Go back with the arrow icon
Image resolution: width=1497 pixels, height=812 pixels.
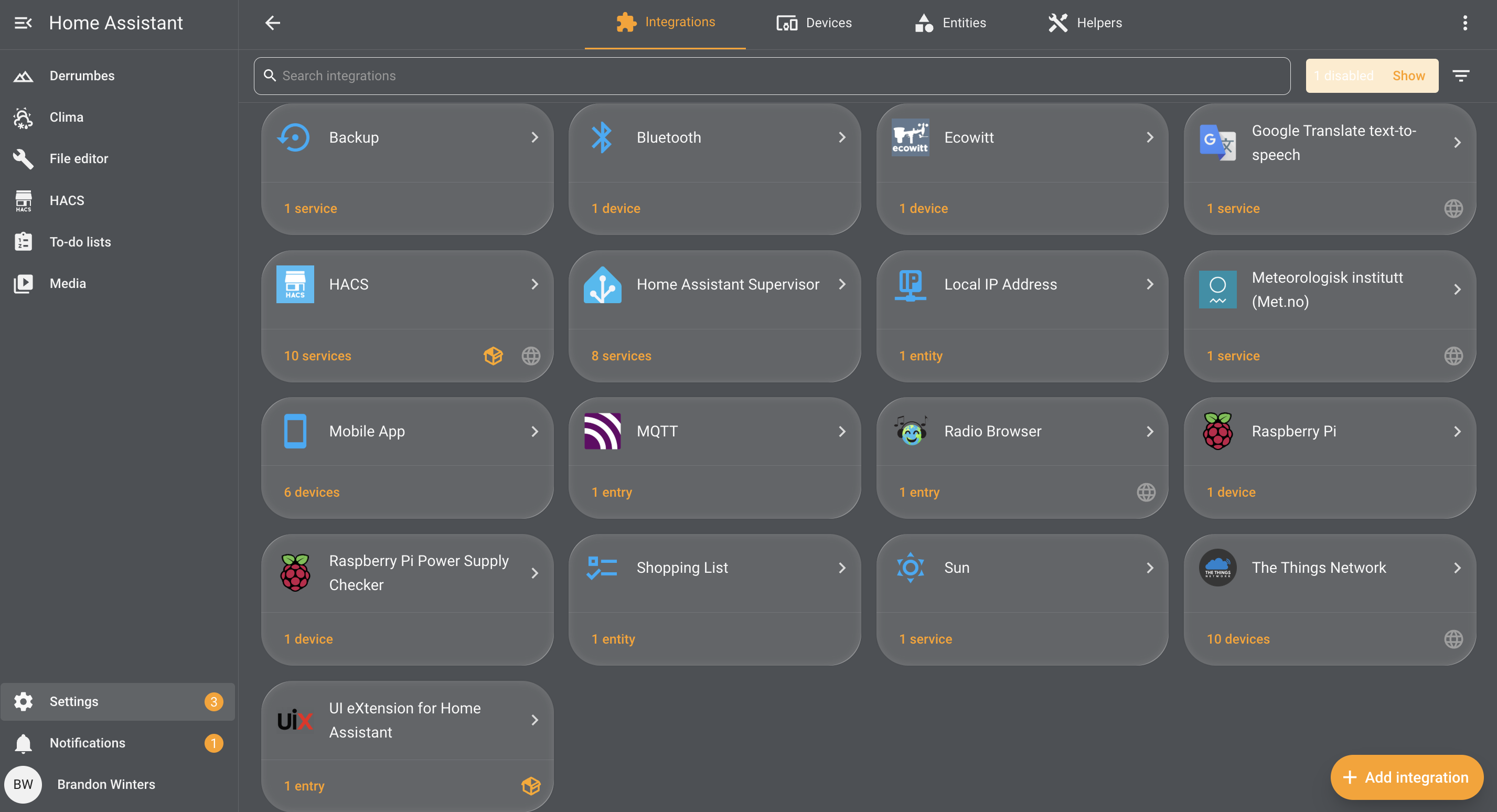[273, 23]
